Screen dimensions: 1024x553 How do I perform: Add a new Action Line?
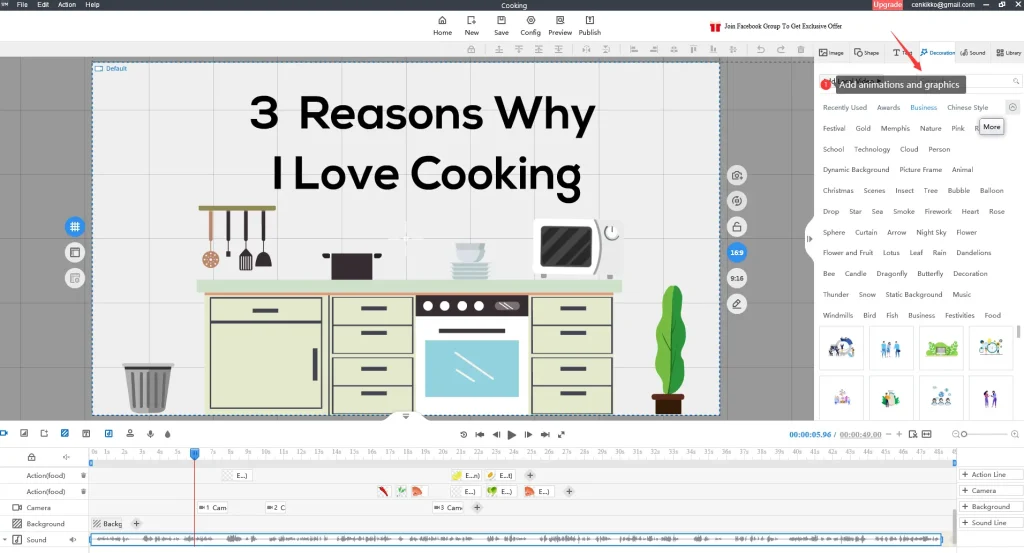point(985,475)
